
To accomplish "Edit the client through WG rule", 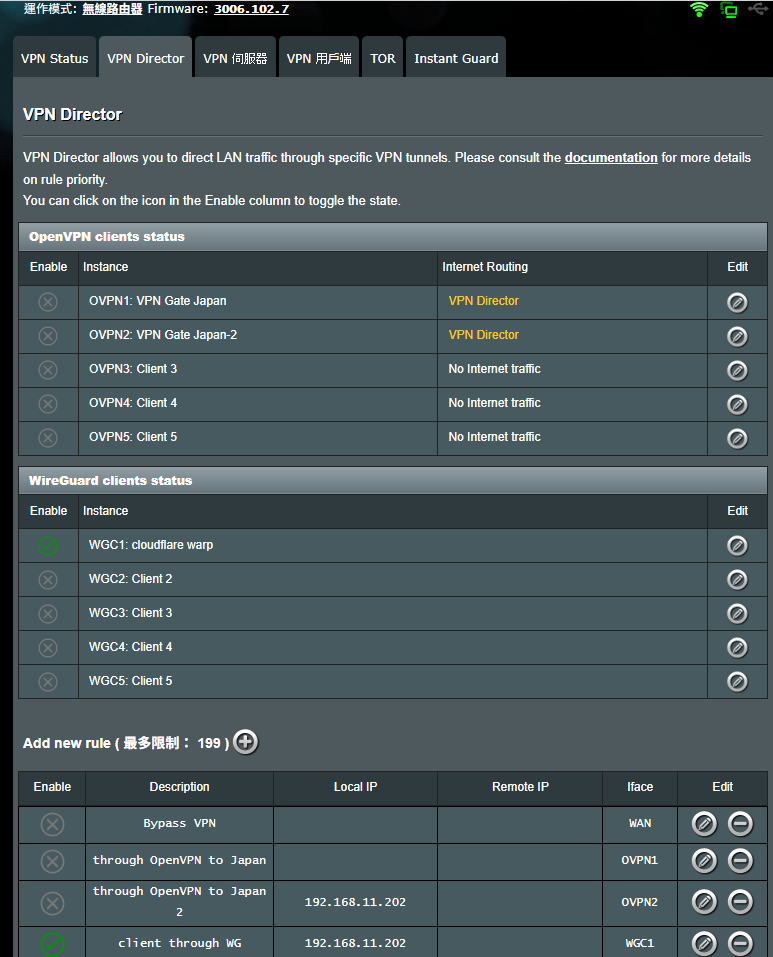I will pos(704,944).
